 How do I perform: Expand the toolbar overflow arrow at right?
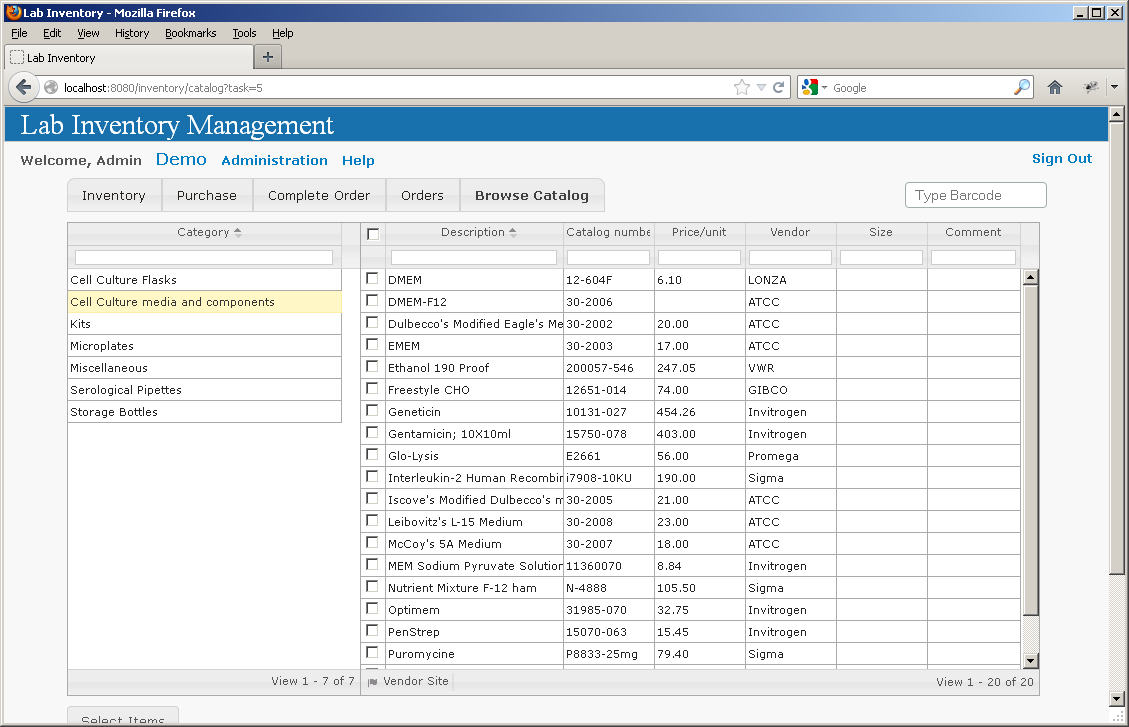click(1114, 88)
